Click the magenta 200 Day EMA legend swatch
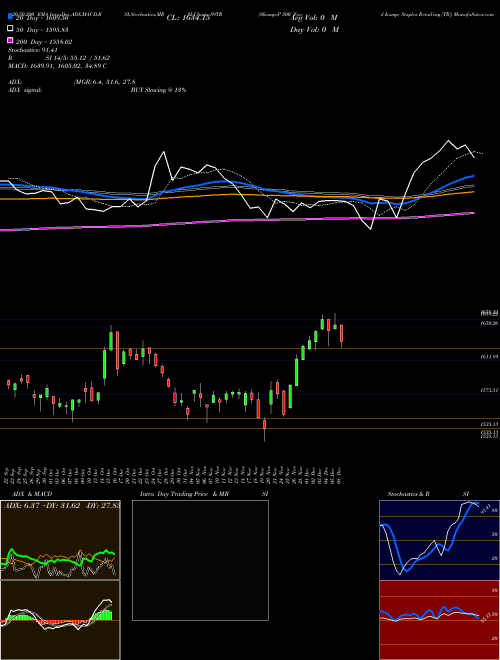Viewport: 500px width, 660px height. point(10,40)
